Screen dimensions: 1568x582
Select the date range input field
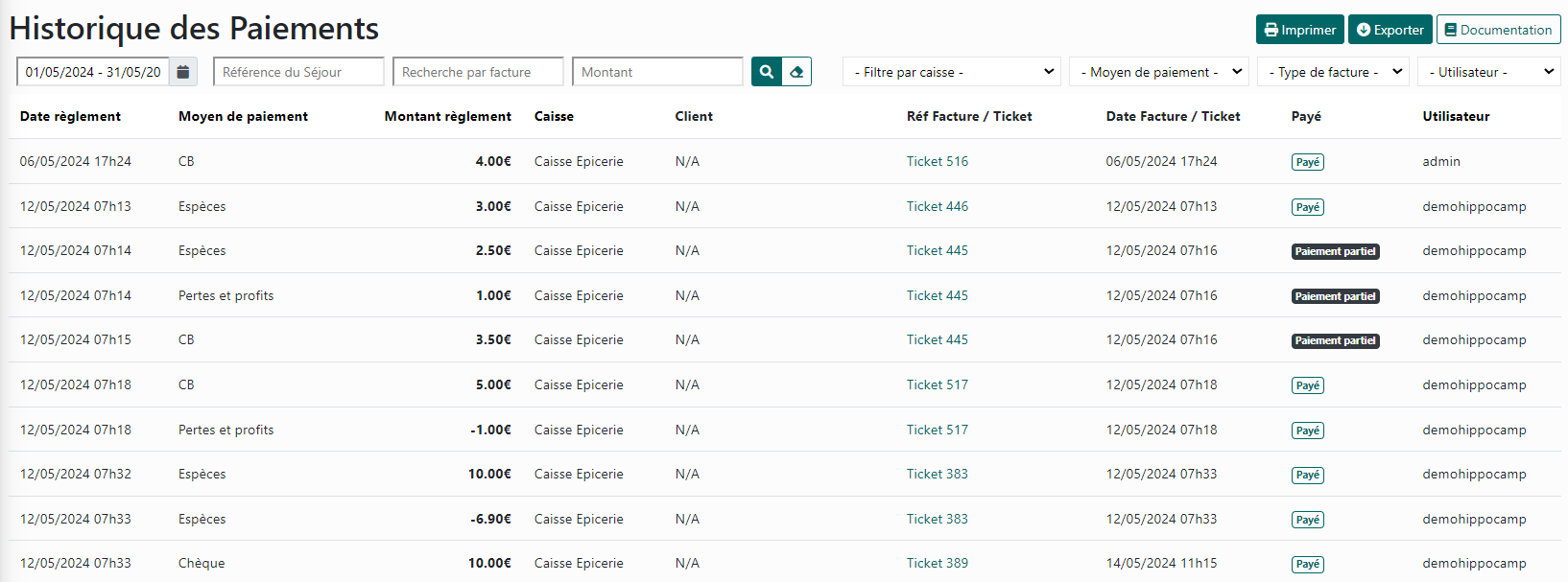tap(93, 72)
